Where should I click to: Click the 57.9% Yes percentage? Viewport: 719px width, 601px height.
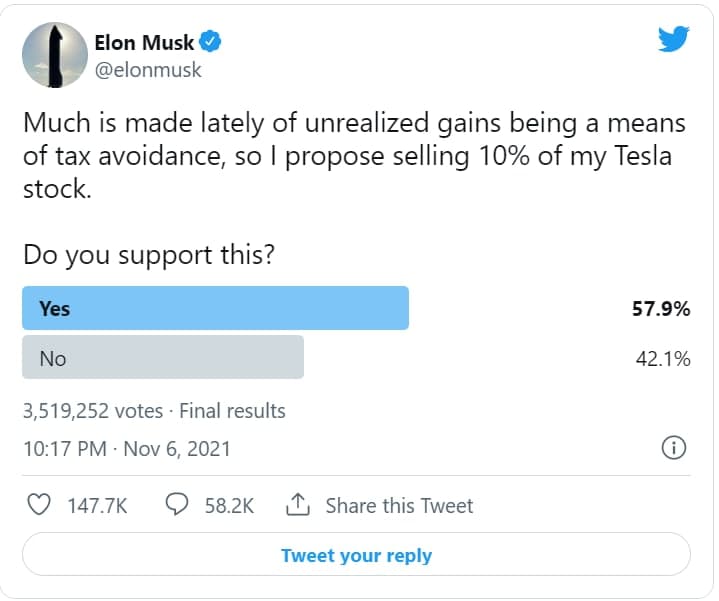tap(662, 309)
